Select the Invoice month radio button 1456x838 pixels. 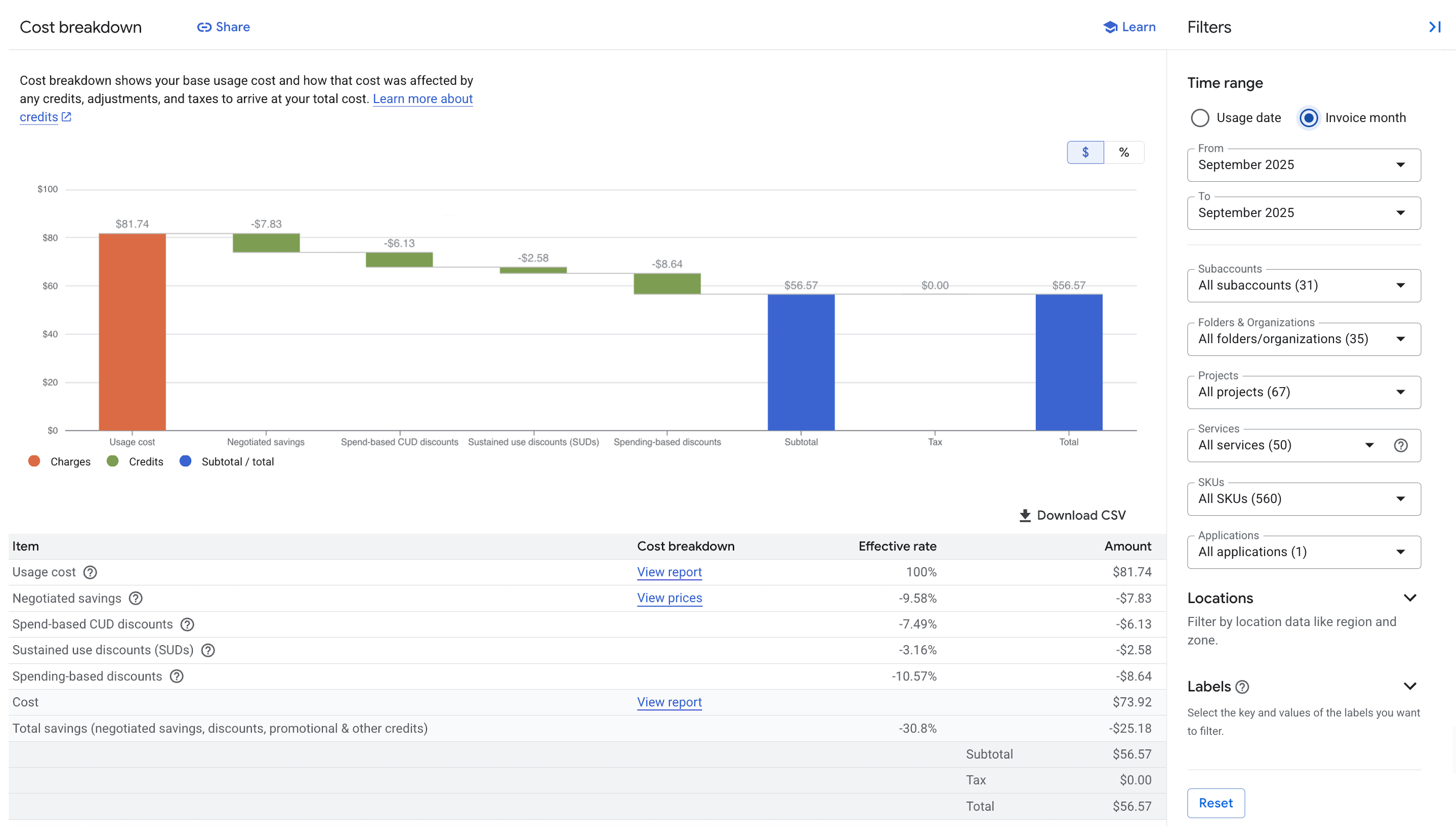(1309, 117)
